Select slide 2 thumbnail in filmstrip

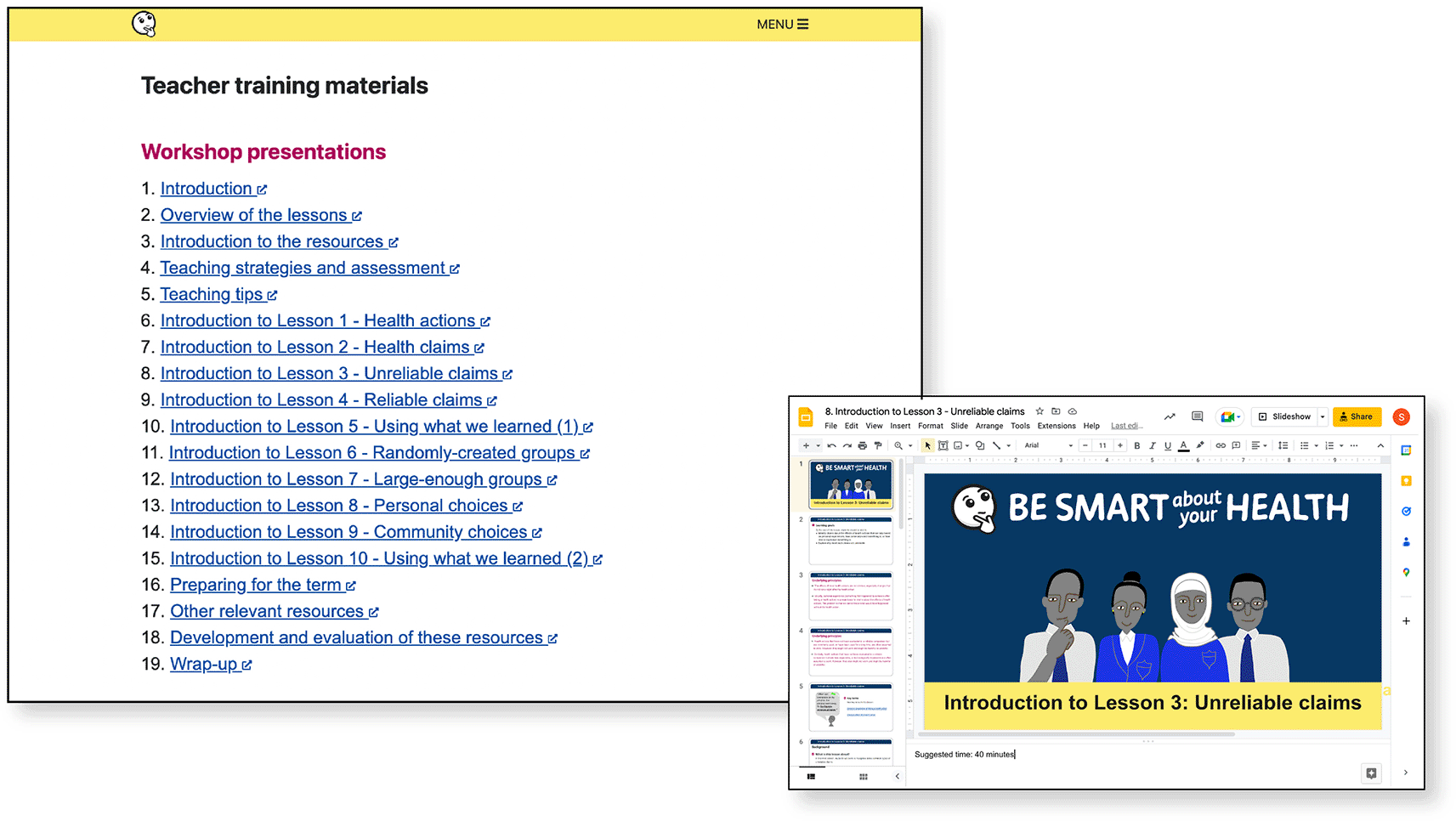[x=851, y=541]
